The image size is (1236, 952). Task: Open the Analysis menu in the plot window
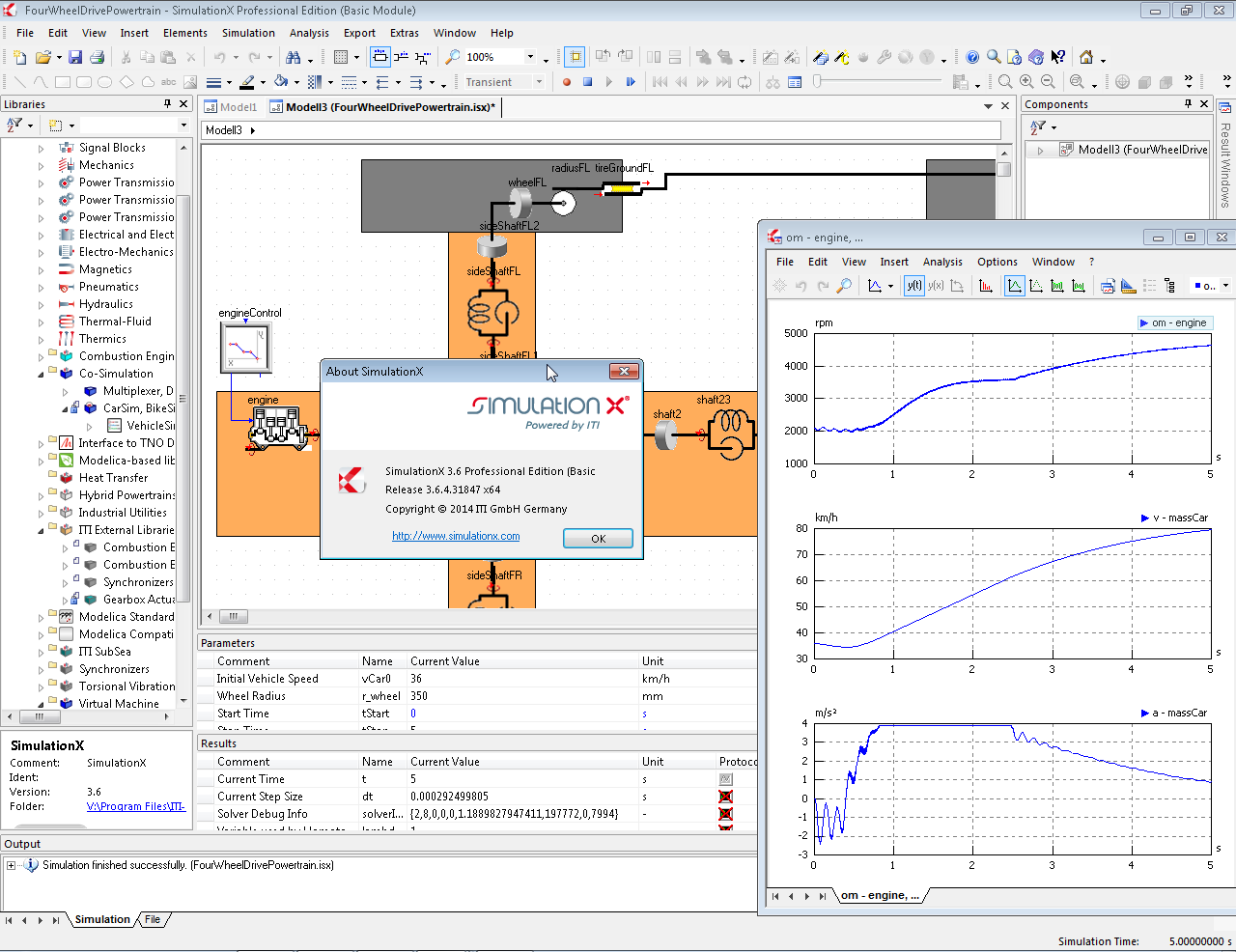(x=942, y=262)
